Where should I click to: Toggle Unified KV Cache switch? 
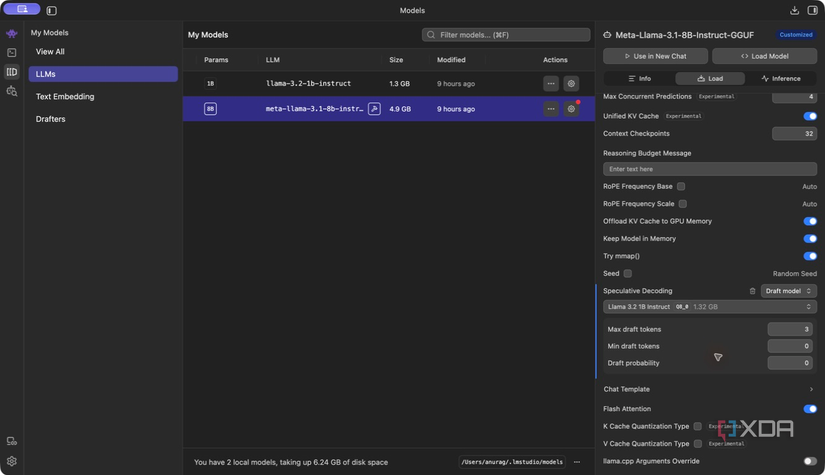(810, 116)
